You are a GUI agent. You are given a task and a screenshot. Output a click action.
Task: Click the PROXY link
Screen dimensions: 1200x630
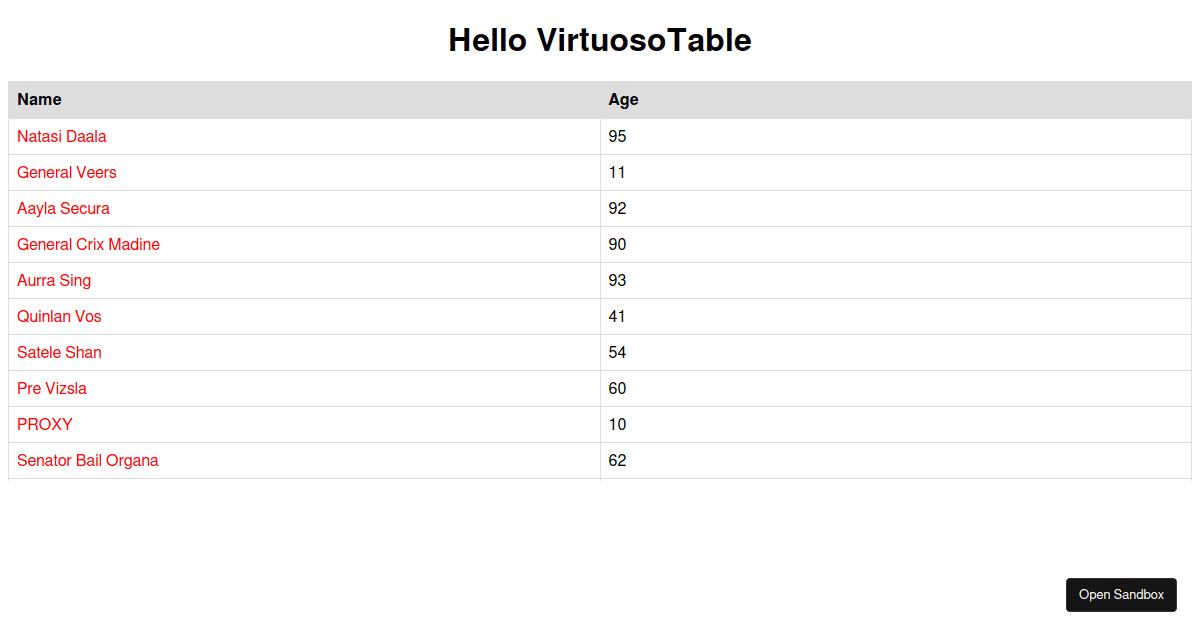[x=44, y=424]
